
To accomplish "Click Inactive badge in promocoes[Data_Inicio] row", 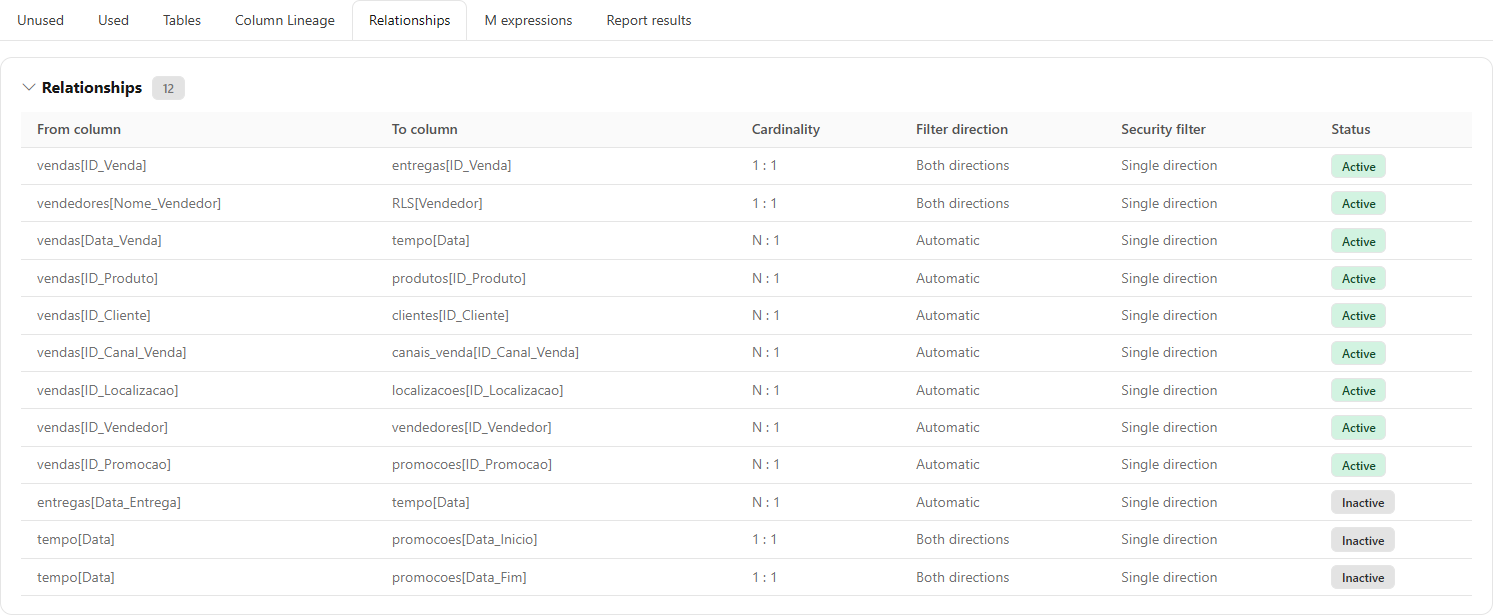I will pyautogui.click(x=1362, y=540).
